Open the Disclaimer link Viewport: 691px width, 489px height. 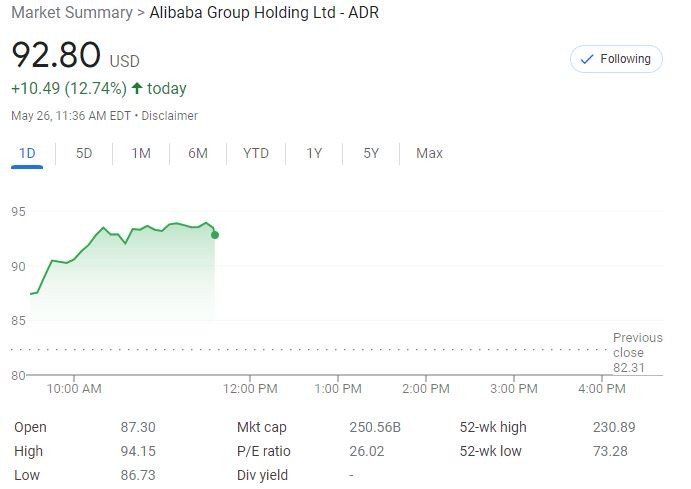pyautogui.click(x=170, y=116)
